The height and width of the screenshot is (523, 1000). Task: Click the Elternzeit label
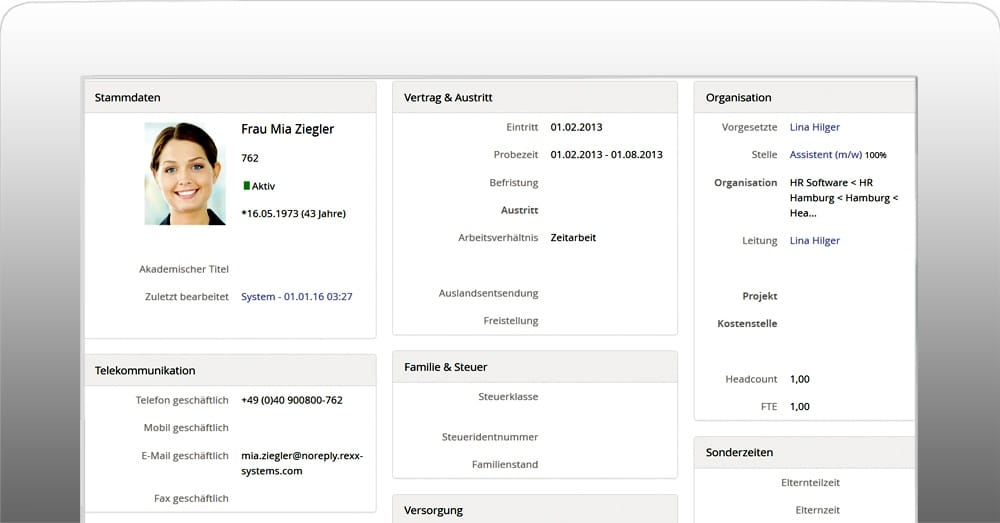(818, 510)
